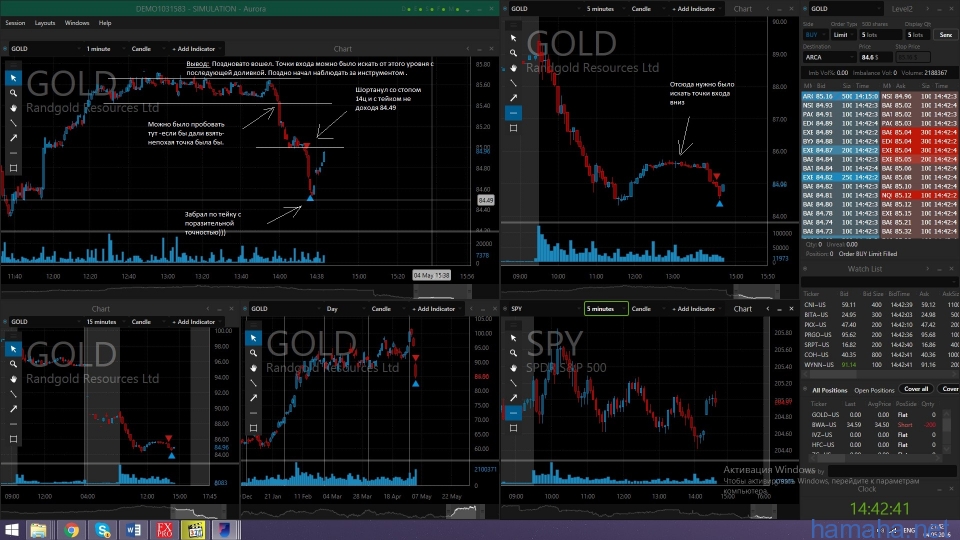Toggle link icon of Watch List panel
960x540 pixels.
tap(805, 269)
